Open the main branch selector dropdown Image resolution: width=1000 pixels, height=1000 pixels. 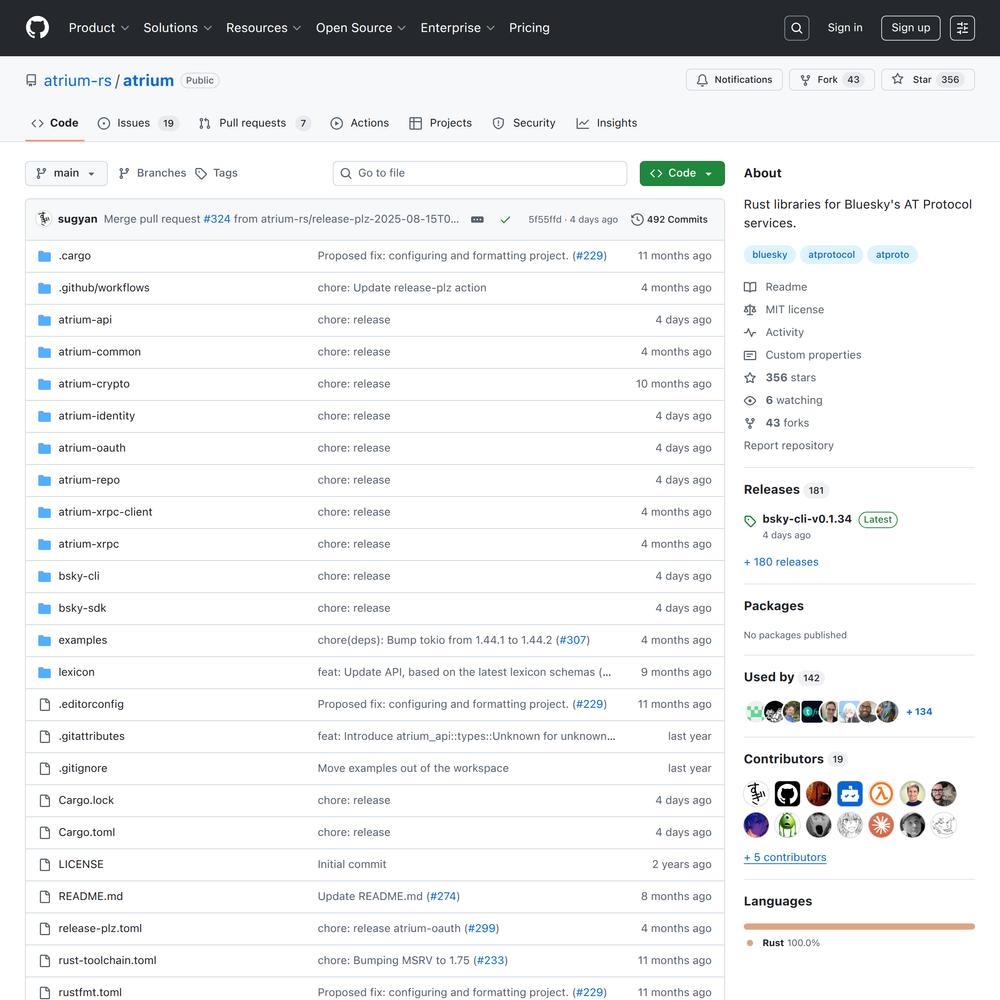point(66,173)
